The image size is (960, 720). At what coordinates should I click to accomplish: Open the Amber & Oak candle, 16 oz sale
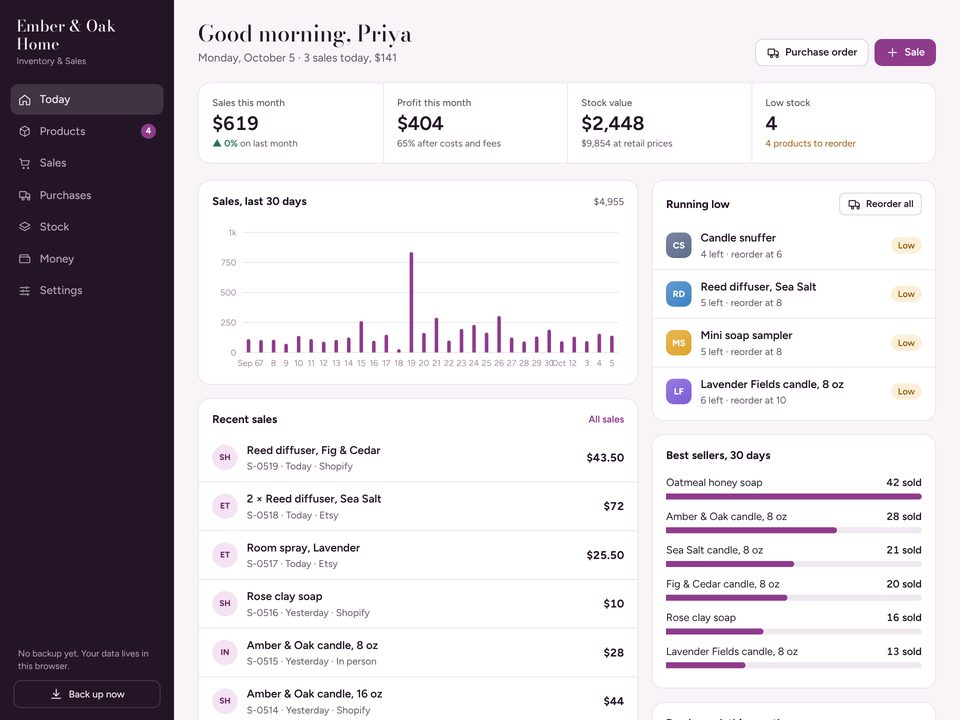click(418, 701)
